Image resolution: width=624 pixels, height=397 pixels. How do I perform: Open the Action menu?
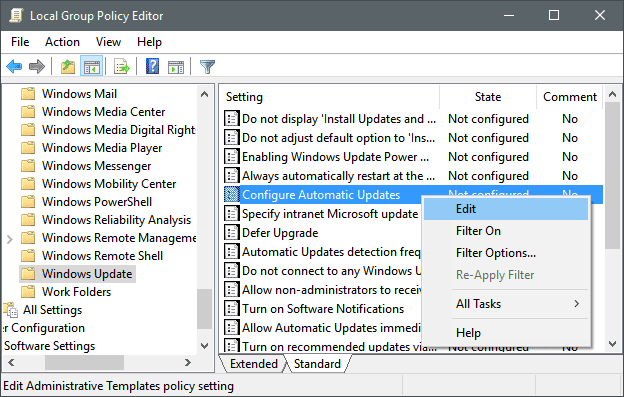point(62,42)
